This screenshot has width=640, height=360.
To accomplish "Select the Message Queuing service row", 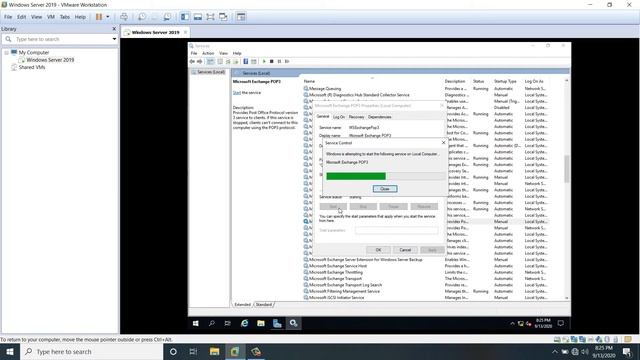I will click(325, 89).
